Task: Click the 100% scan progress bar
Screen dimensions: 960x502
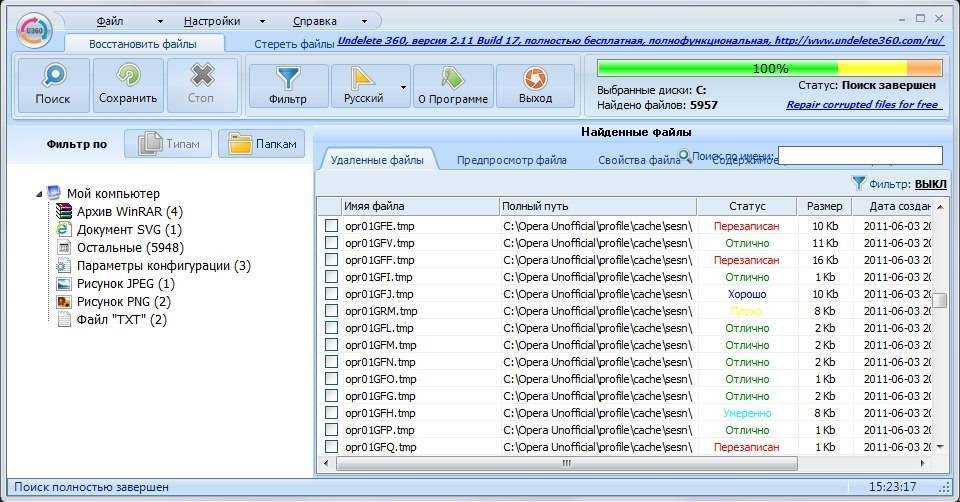Action: (x=770, y=68)
